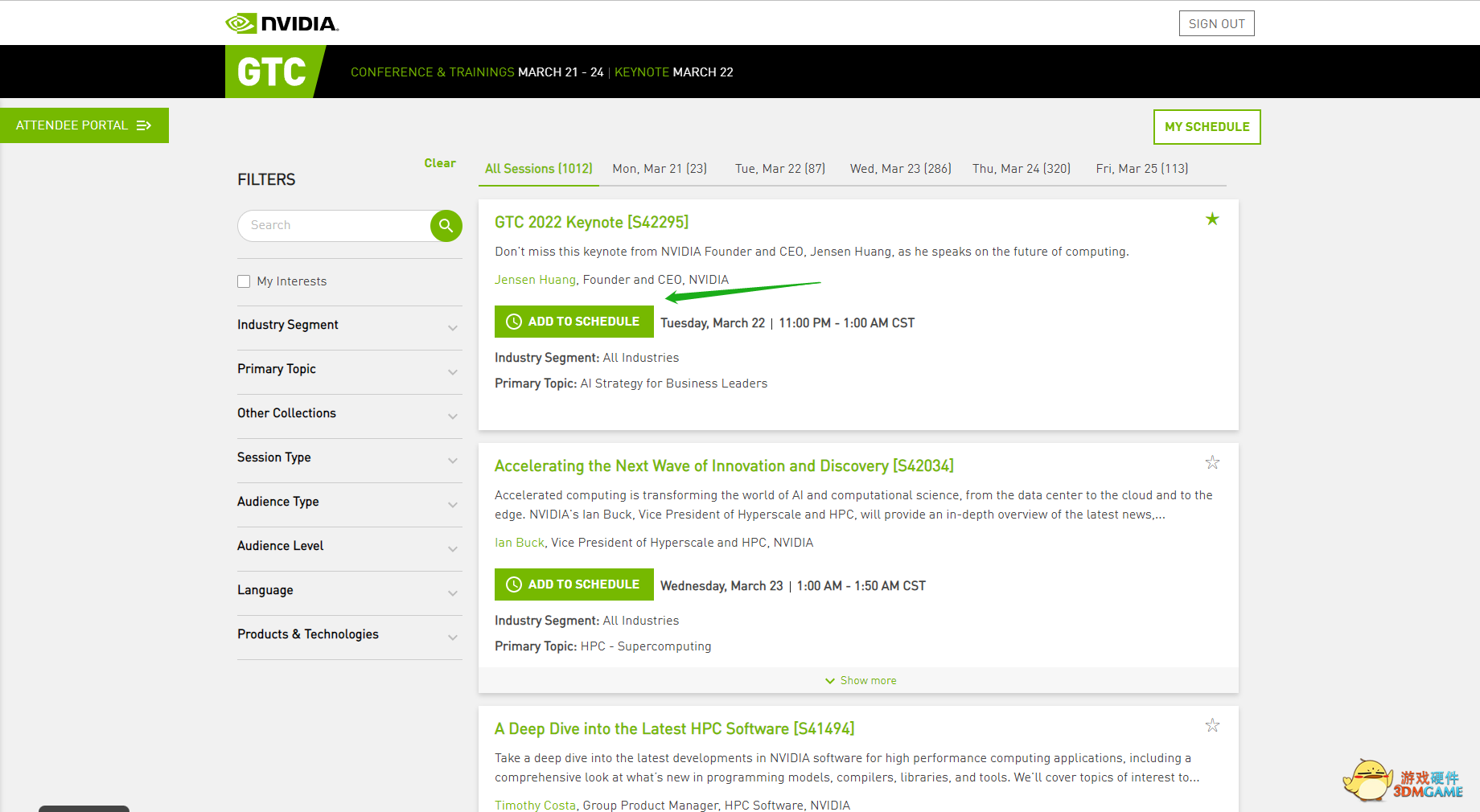1480x812 pixels.
Task: Select the All Sessions (1012) tab
Action: (539, 169)
